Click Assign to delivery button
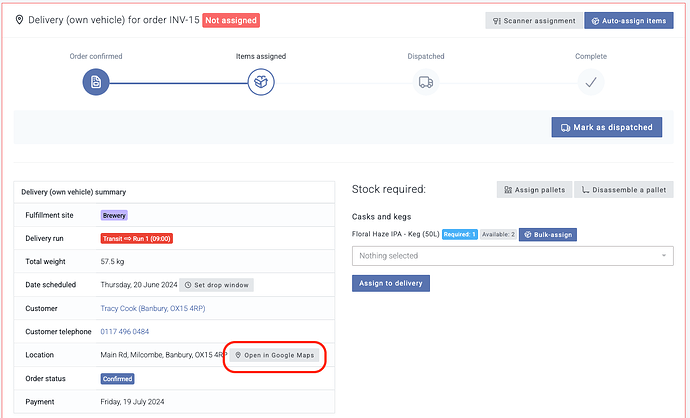This screenshot has width=690, height=418. click(391, 283)
